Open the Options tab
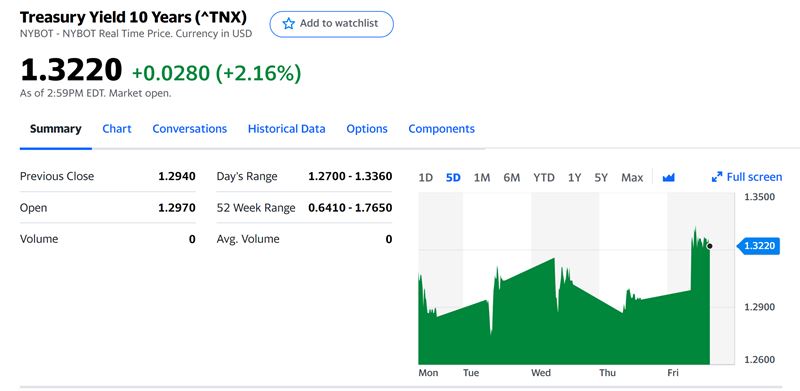This screenshot has width=800, height=391. click(367, 129)
